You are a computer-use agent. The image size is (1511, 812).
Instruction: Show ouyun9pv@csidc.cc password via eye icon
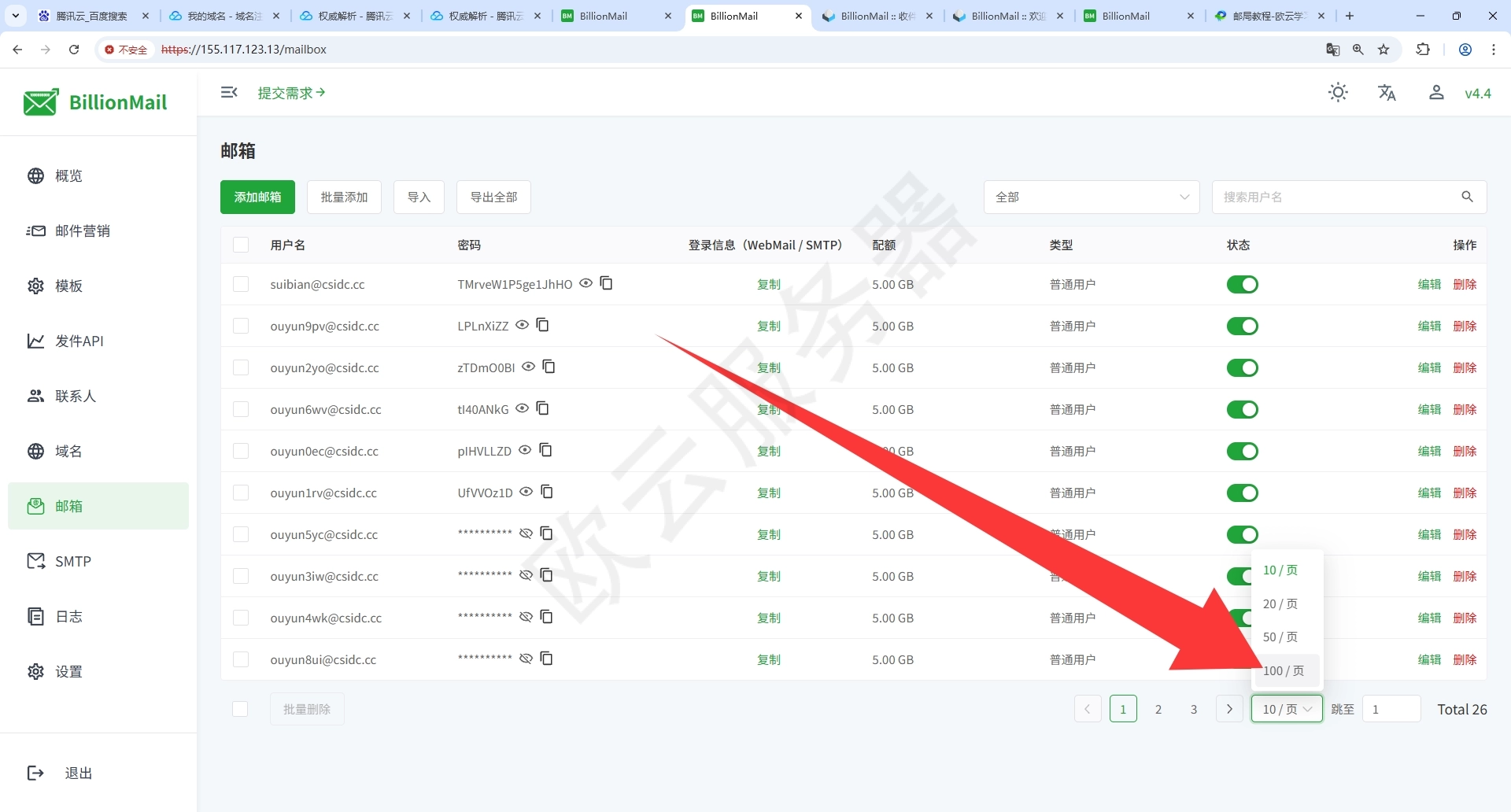pos(523,325)
